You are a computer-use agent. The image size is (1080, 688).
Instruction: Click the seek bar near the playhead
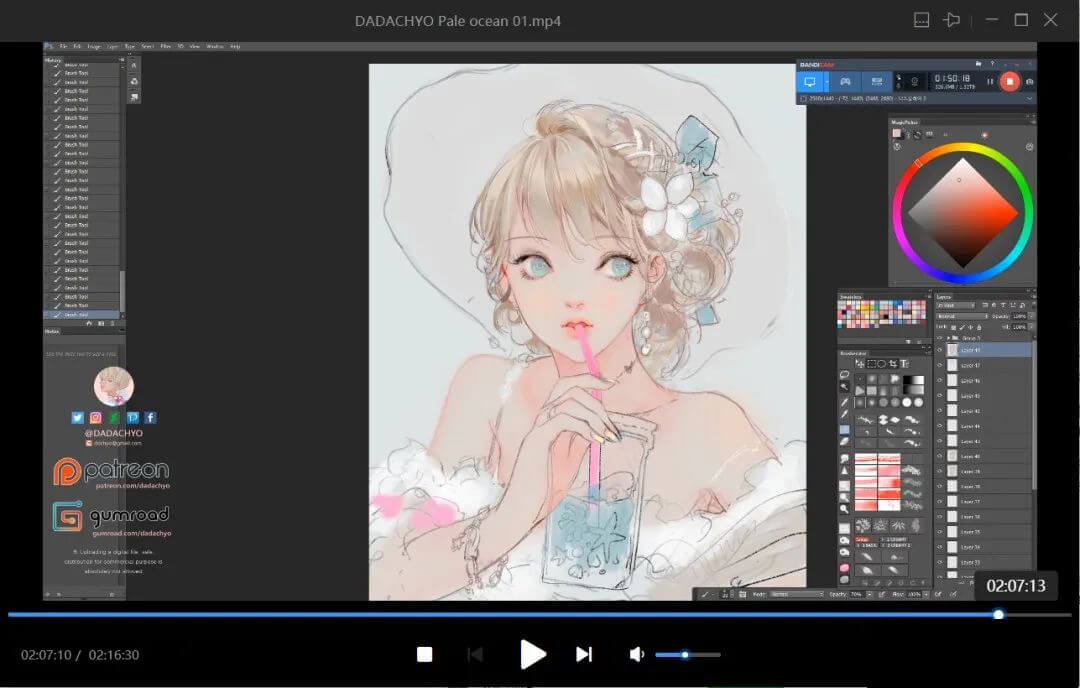998,615
